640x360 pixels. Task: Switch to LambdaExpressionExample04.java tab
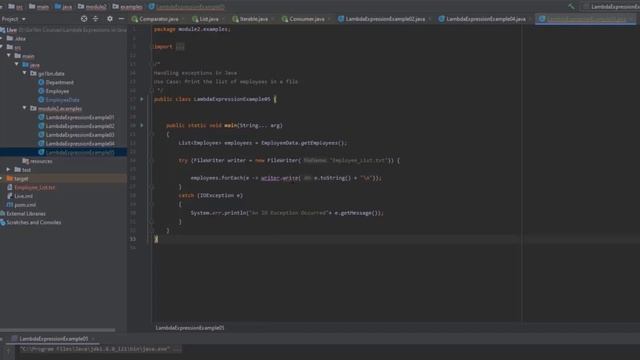[486, 19]
